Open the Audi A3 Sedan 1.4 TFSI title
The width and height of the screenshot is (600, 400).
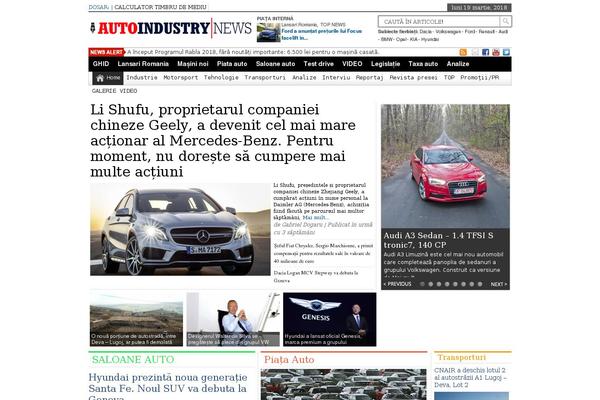point(439,240)
